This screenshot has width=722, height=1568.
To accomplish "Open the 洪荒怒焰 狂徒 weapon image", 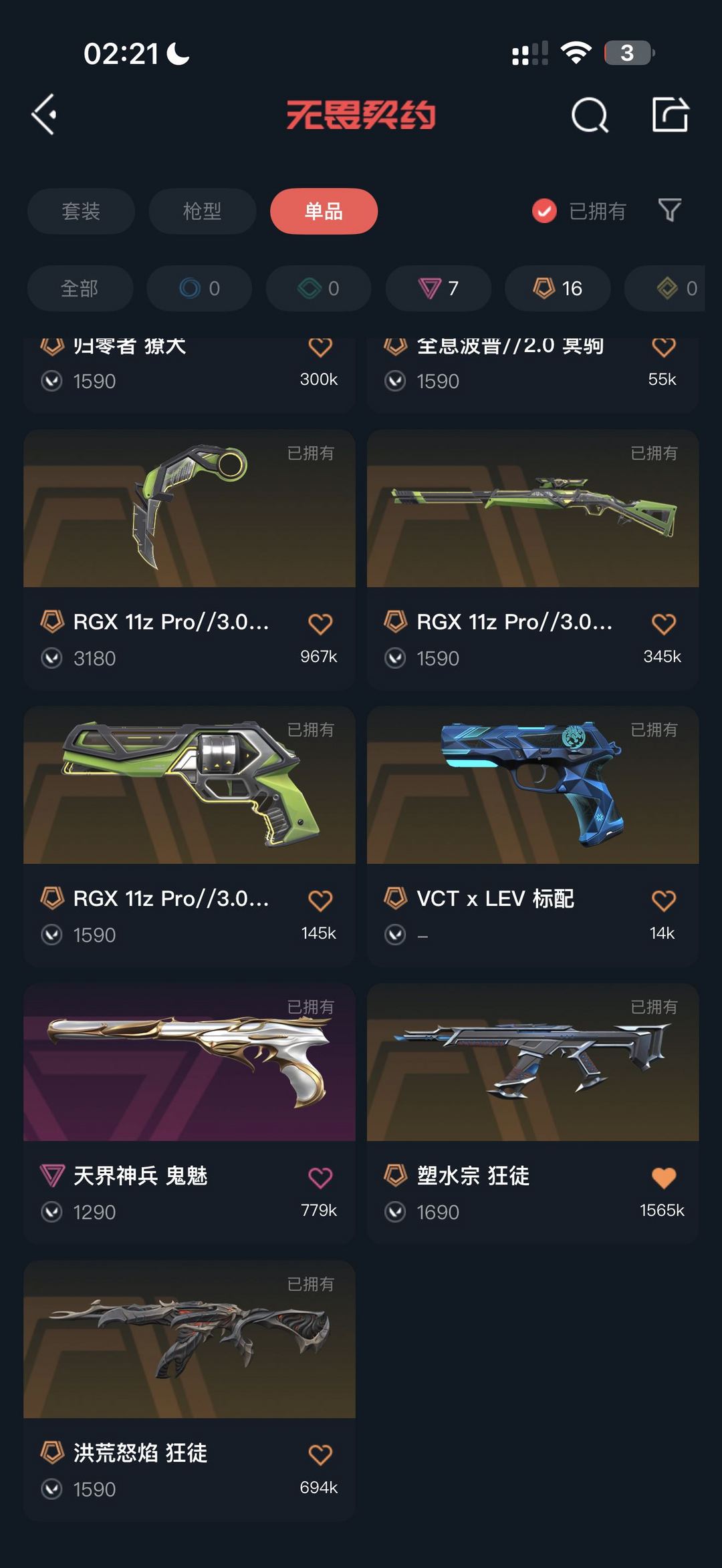I will tap(189, 1340).
